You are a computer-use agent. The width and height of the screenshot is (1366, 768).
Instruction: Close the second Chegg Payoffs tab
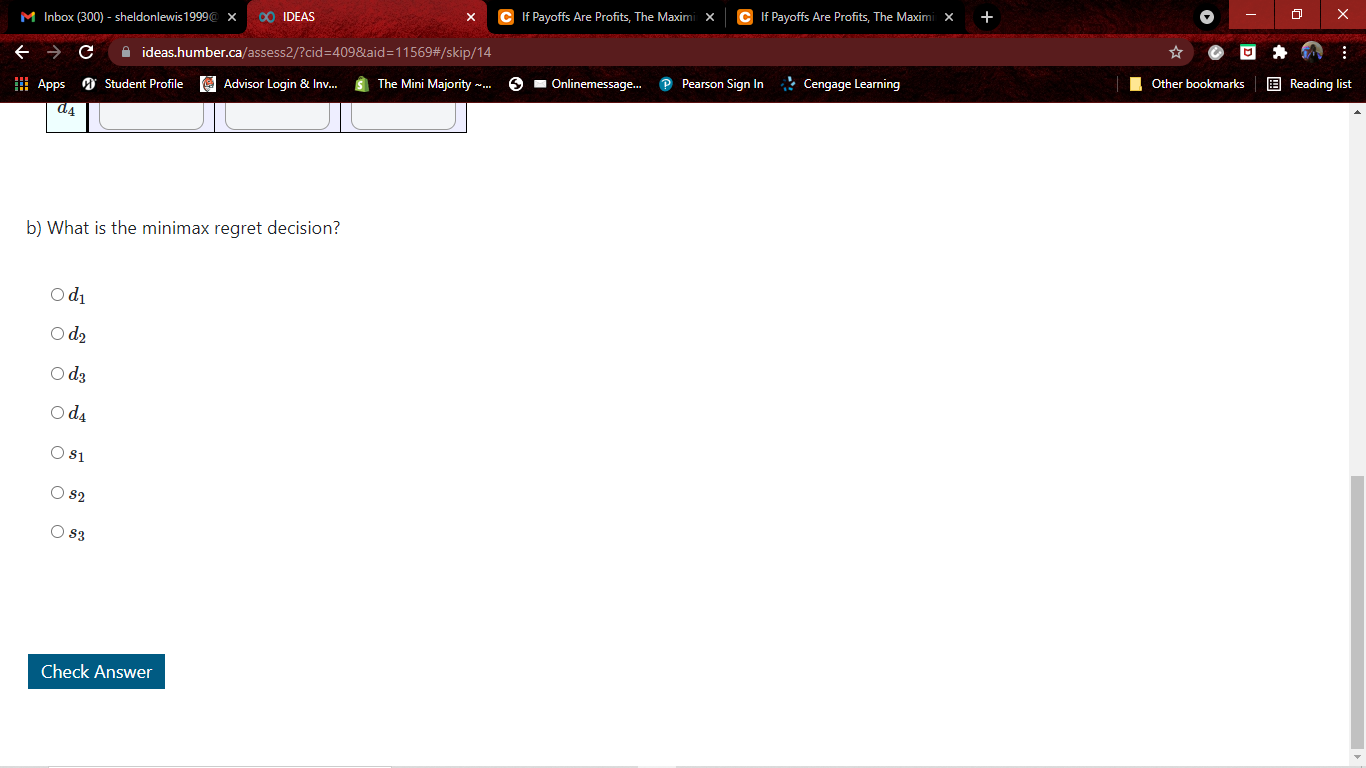click(x=949, y=17)
